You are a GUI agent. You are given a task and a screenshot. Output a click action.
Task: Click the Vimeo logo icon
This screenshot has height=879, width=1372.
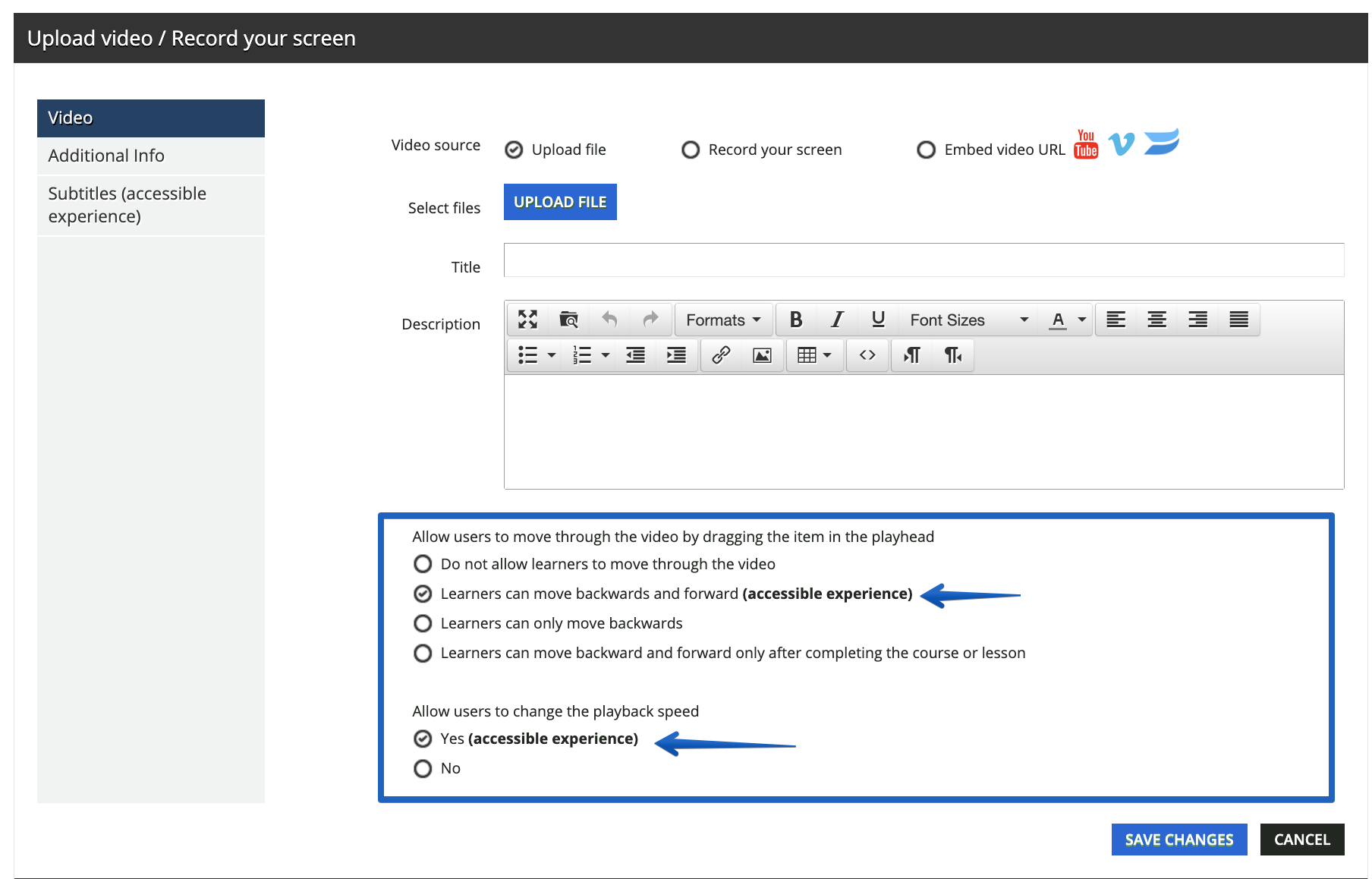click(1122, 143)
